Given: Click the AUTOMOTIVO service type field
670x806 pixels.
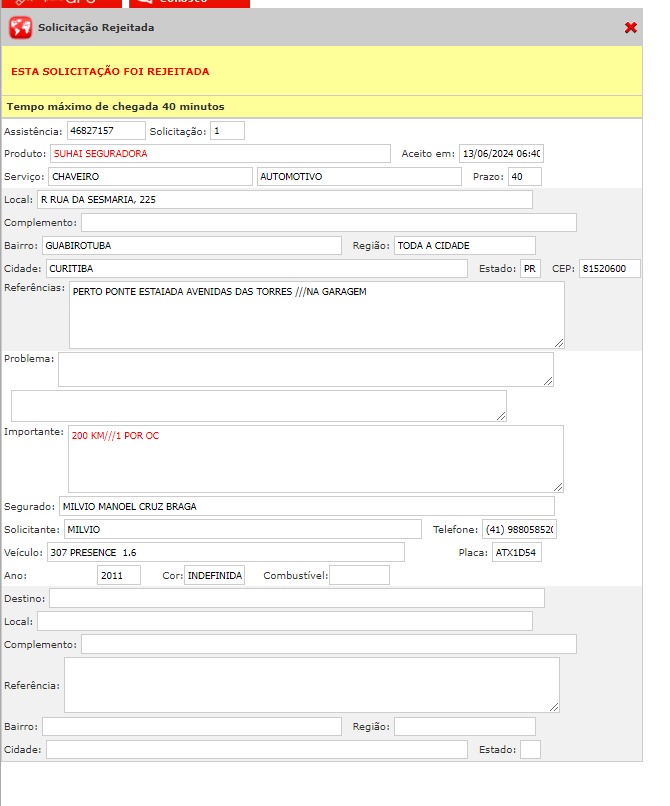Looking at the screenshot, I should click(x=359, y=177).
